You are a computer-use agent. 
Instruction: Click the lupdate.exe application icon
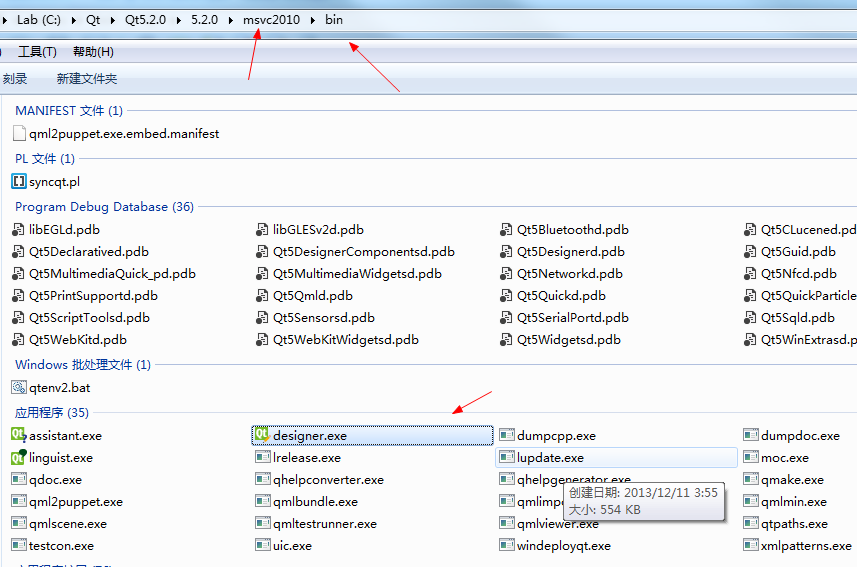pos(507,457)
